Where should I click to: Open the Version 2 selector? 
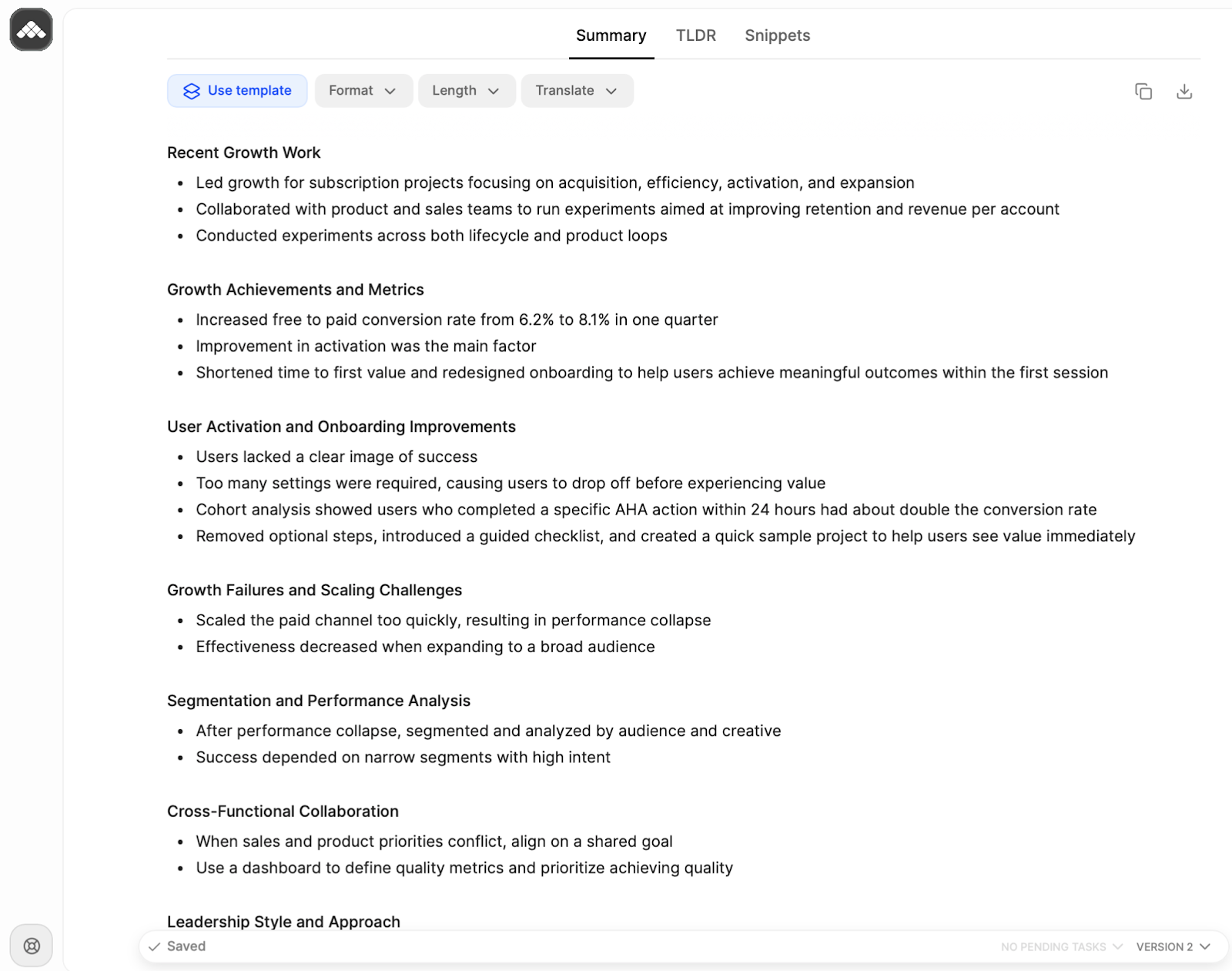tap(1173, 947)
